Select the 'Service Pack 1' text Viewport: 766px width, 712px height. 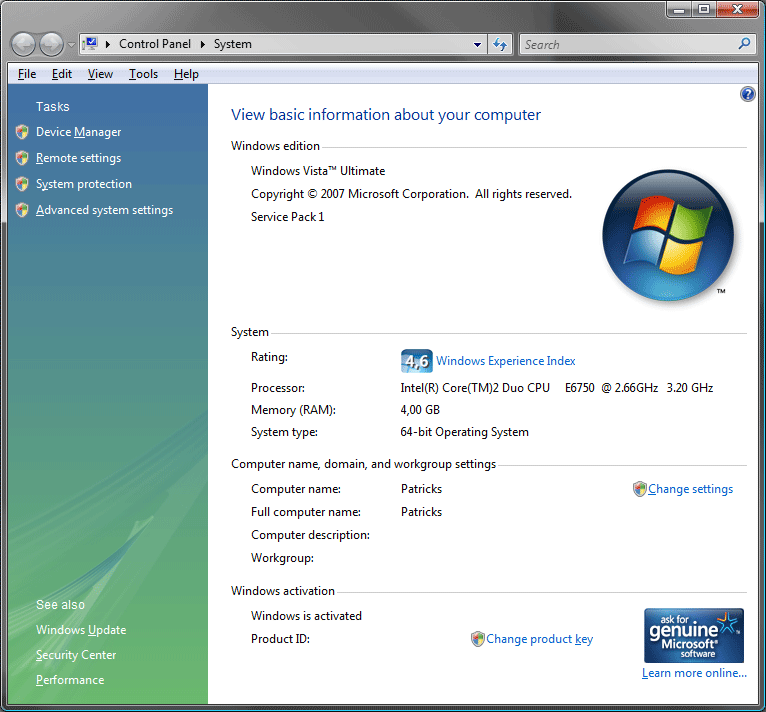tap(287, 217)
